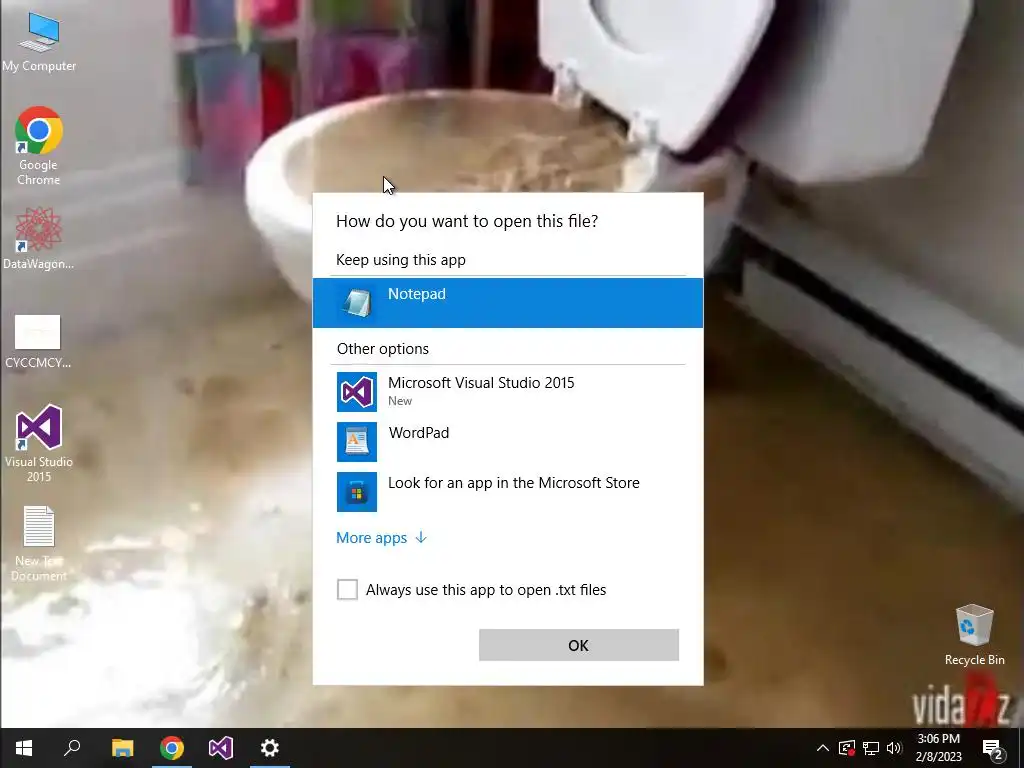The width and height of the screenshot is (1024, 768).
Task: Select the DataWagon desktop shortcut
Action: click(x=39, y=238)
